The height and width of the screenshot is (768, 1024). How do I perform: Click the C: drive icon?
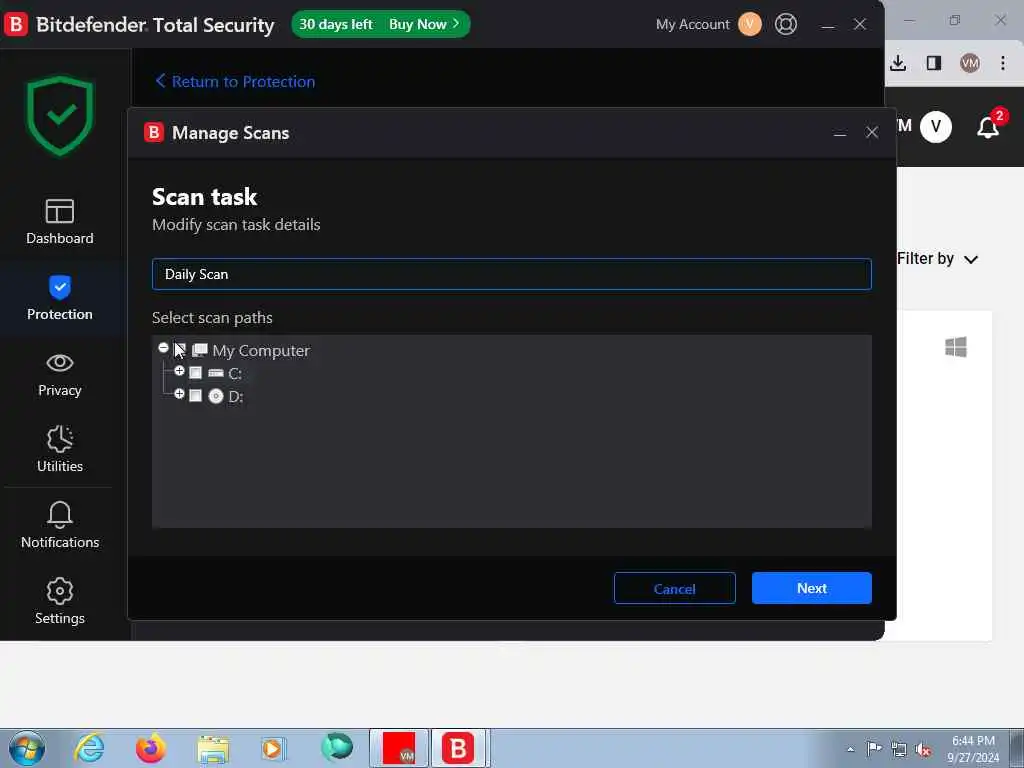pos(216,373)
